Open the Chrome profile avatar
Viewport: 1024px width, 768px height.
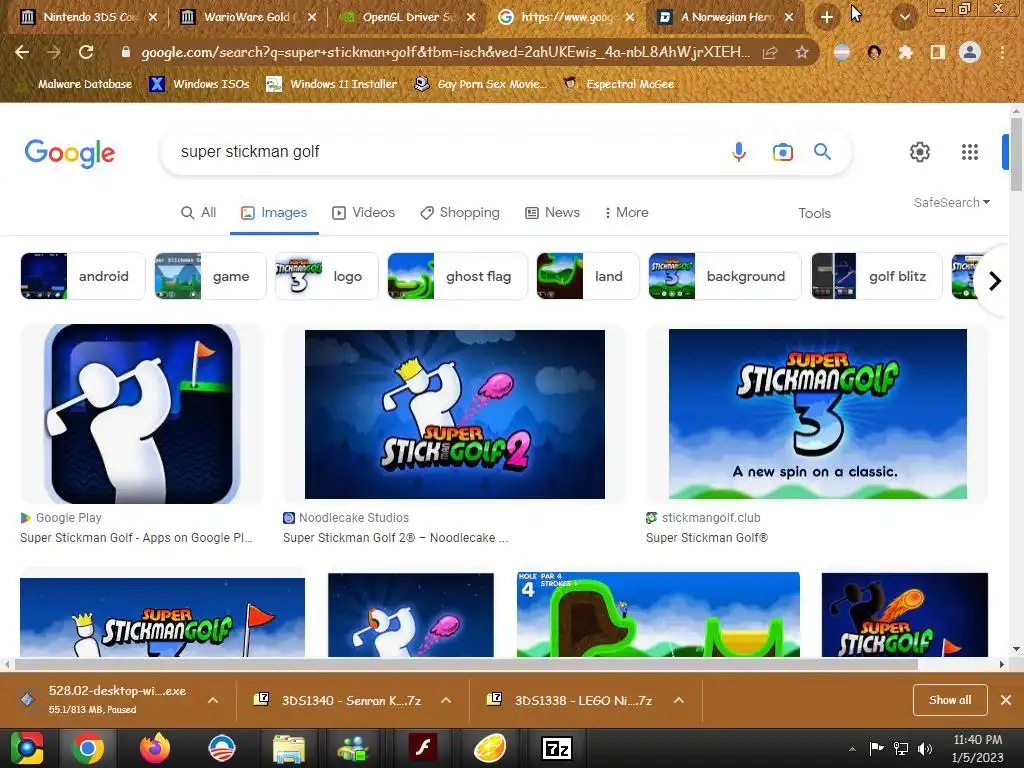970,52
